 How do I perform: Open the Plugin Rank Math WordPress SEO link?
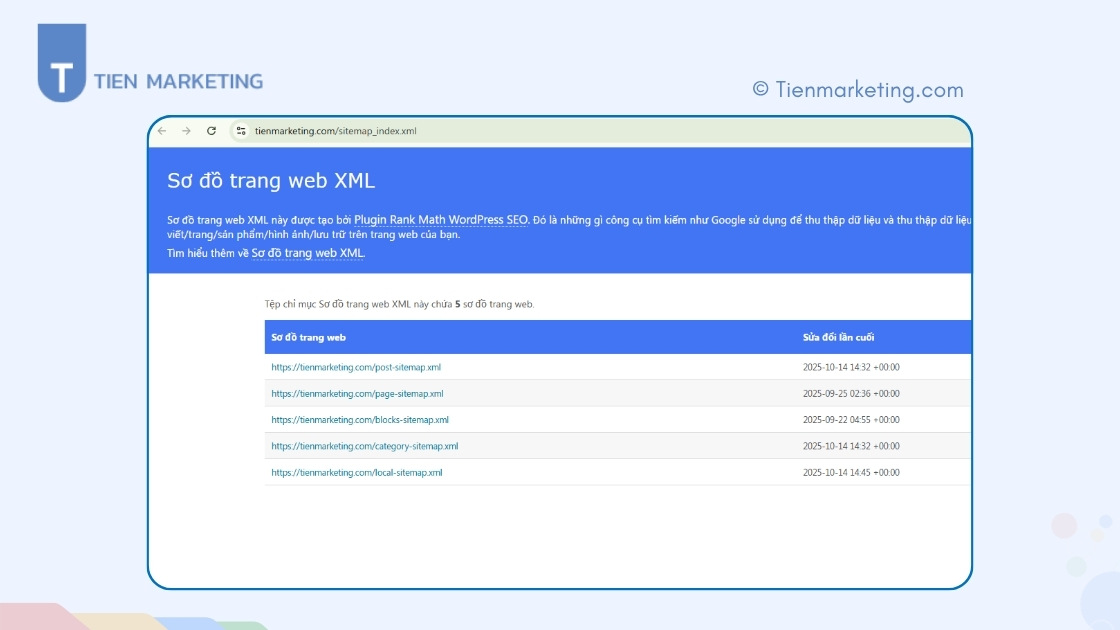440,220
